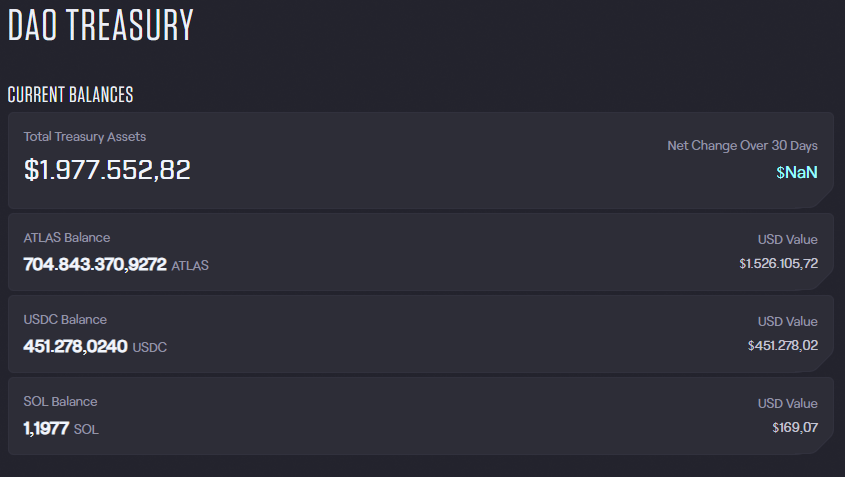The image size is (845, 477).
Task: Select the 1,1977 SOL balance figure
Action: click(46, 429)
